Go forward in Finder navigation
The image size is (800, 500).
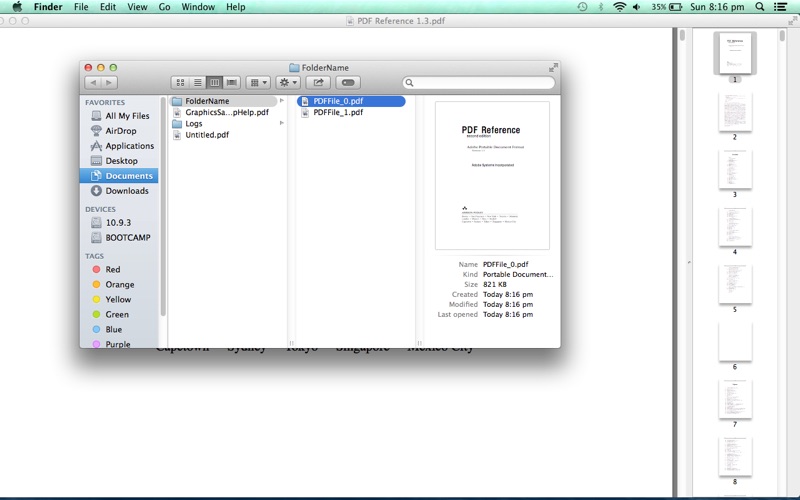(x=109, y=83)
